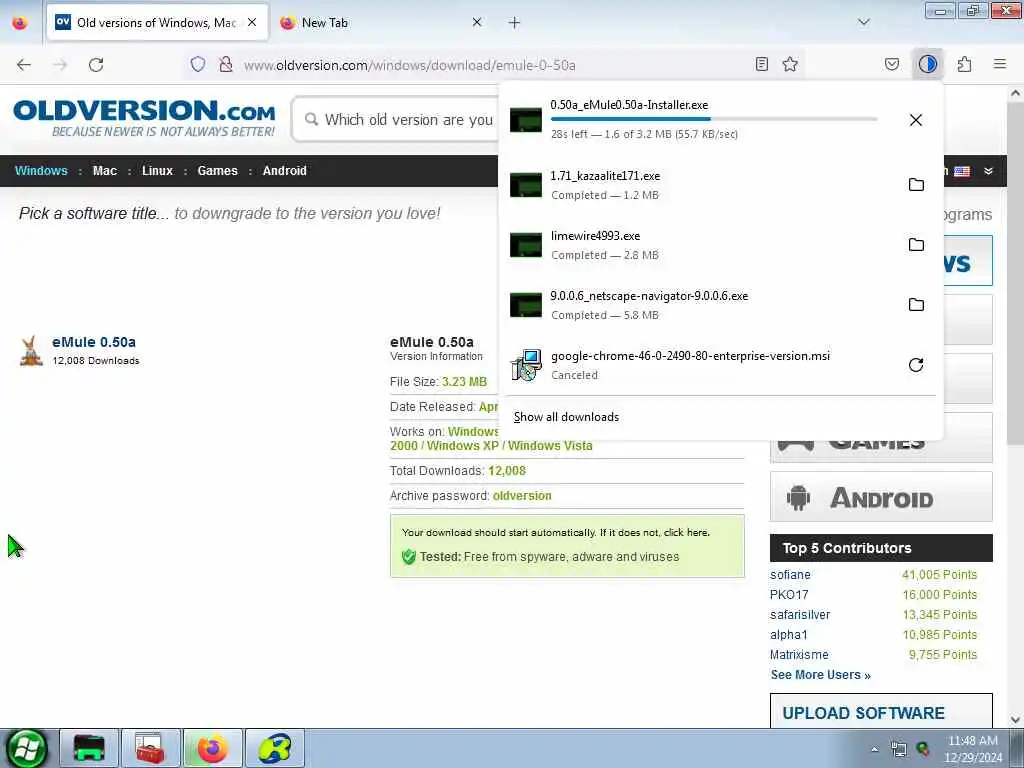Click the page vertical scrollbar thumb
The height and width of the screenshot is (768, 1024).
pos(1016,274)
